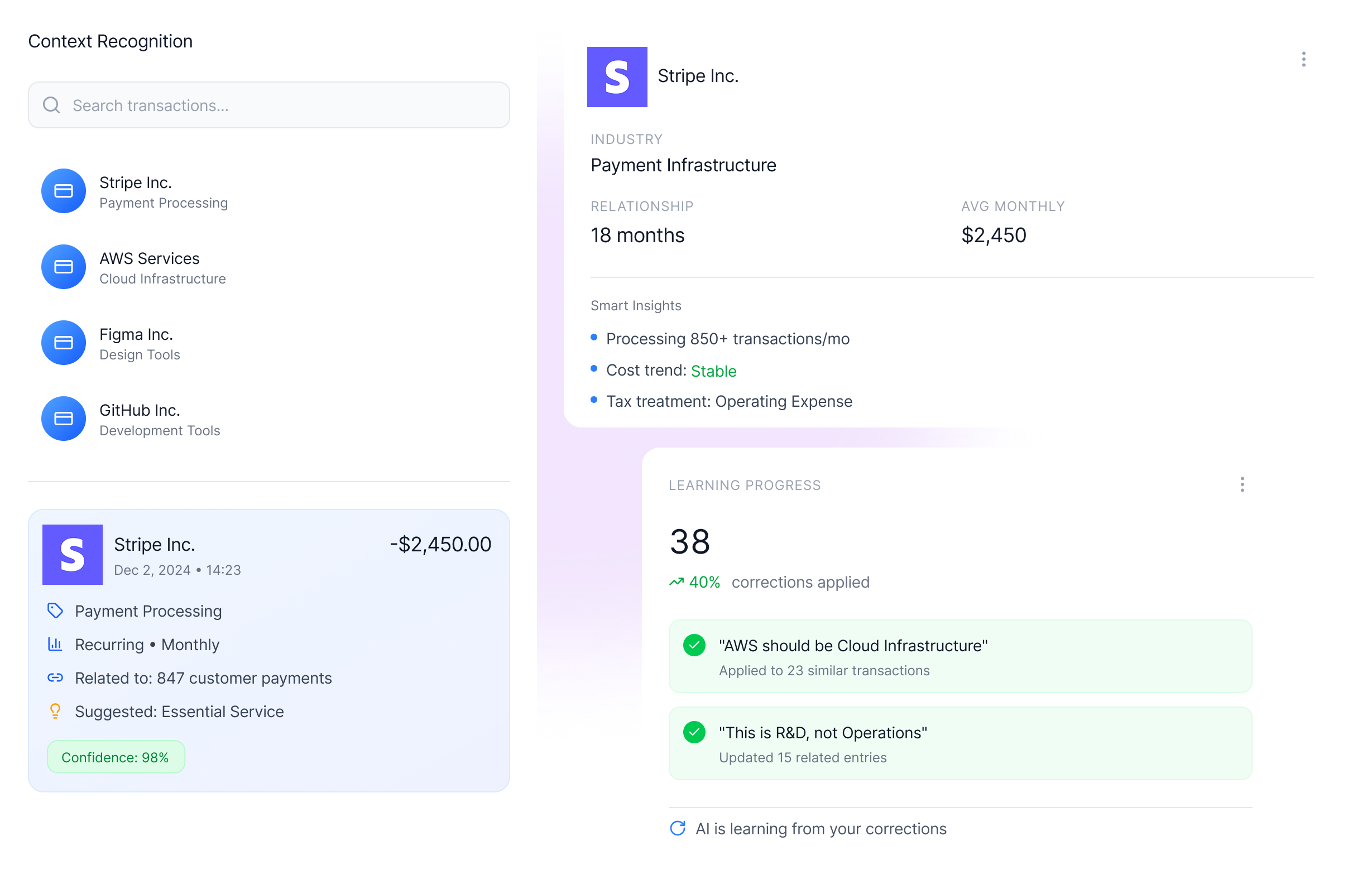Viewport: 1372px width, 894px height.
Task: Click the Related to link icon
Action: pos(55,678)
